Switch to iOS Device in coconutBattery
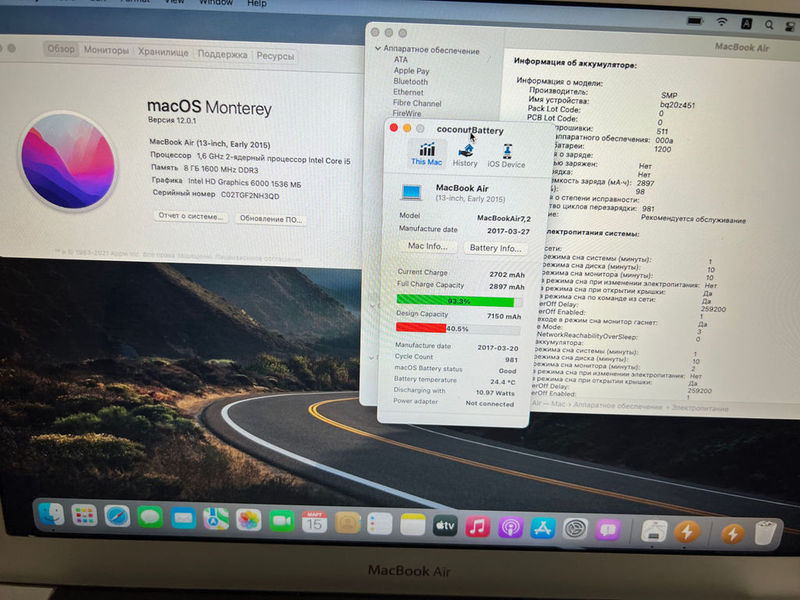This screenshot has height=600, width=800. (x=506, y=157)
